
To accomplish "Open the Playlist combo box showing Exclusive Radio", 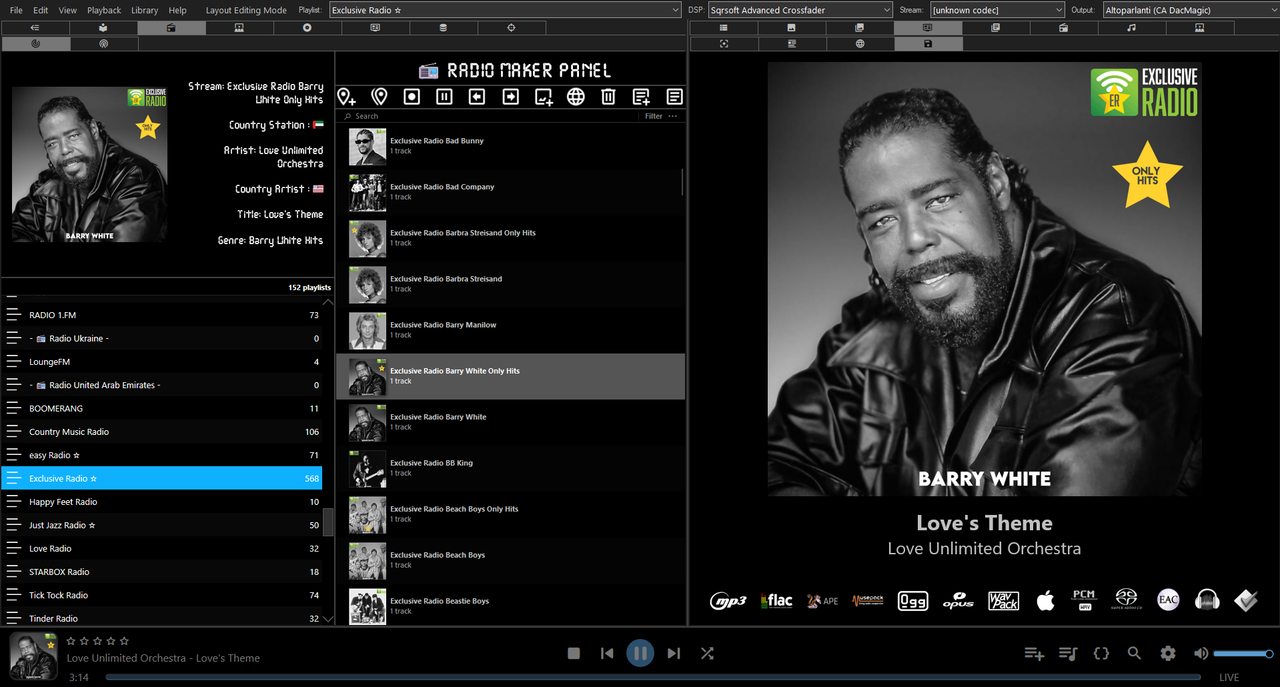I will click(505, 10).
